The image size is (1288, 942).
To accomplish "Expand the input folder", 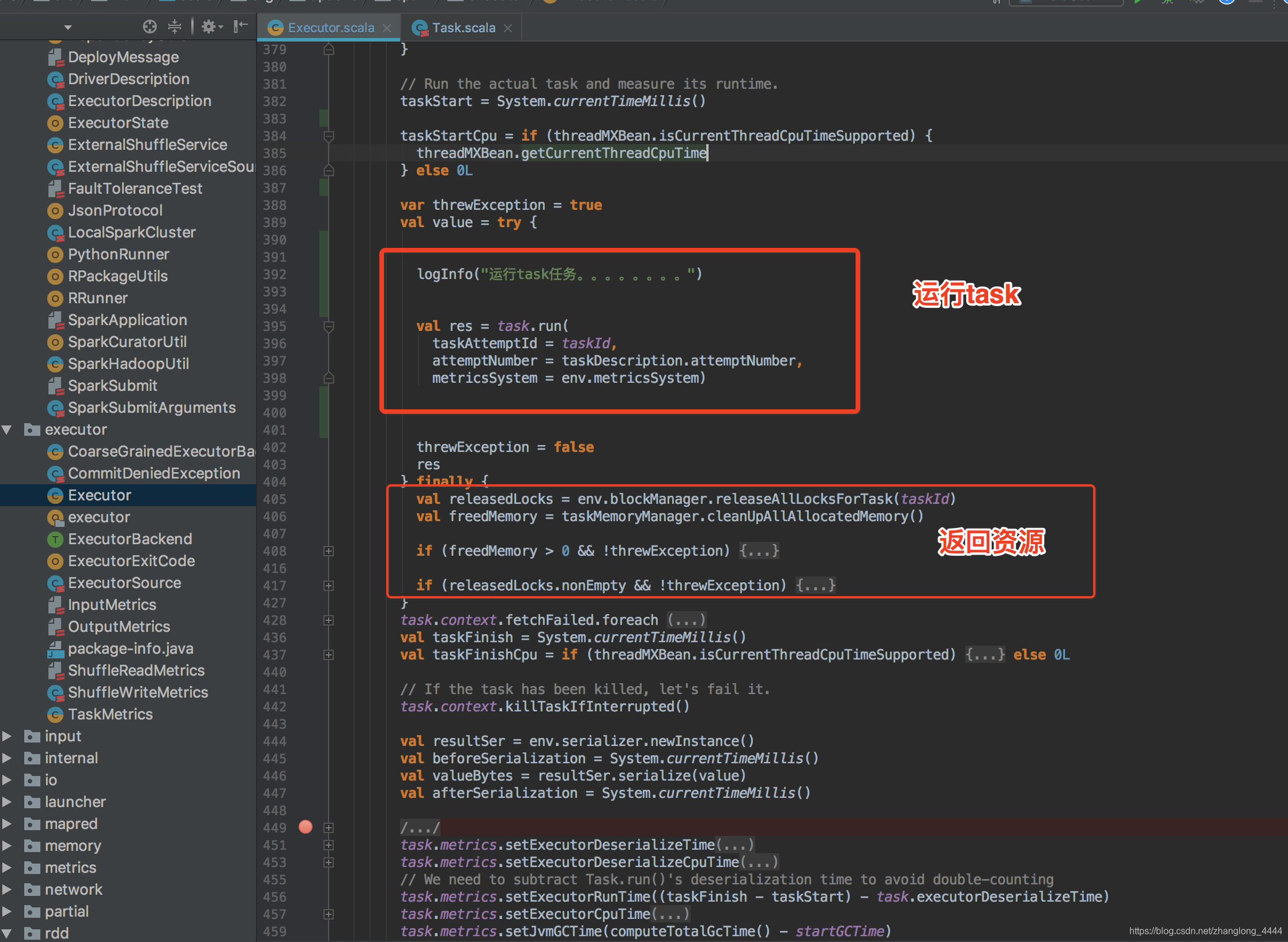I will (x=7, y=736).
